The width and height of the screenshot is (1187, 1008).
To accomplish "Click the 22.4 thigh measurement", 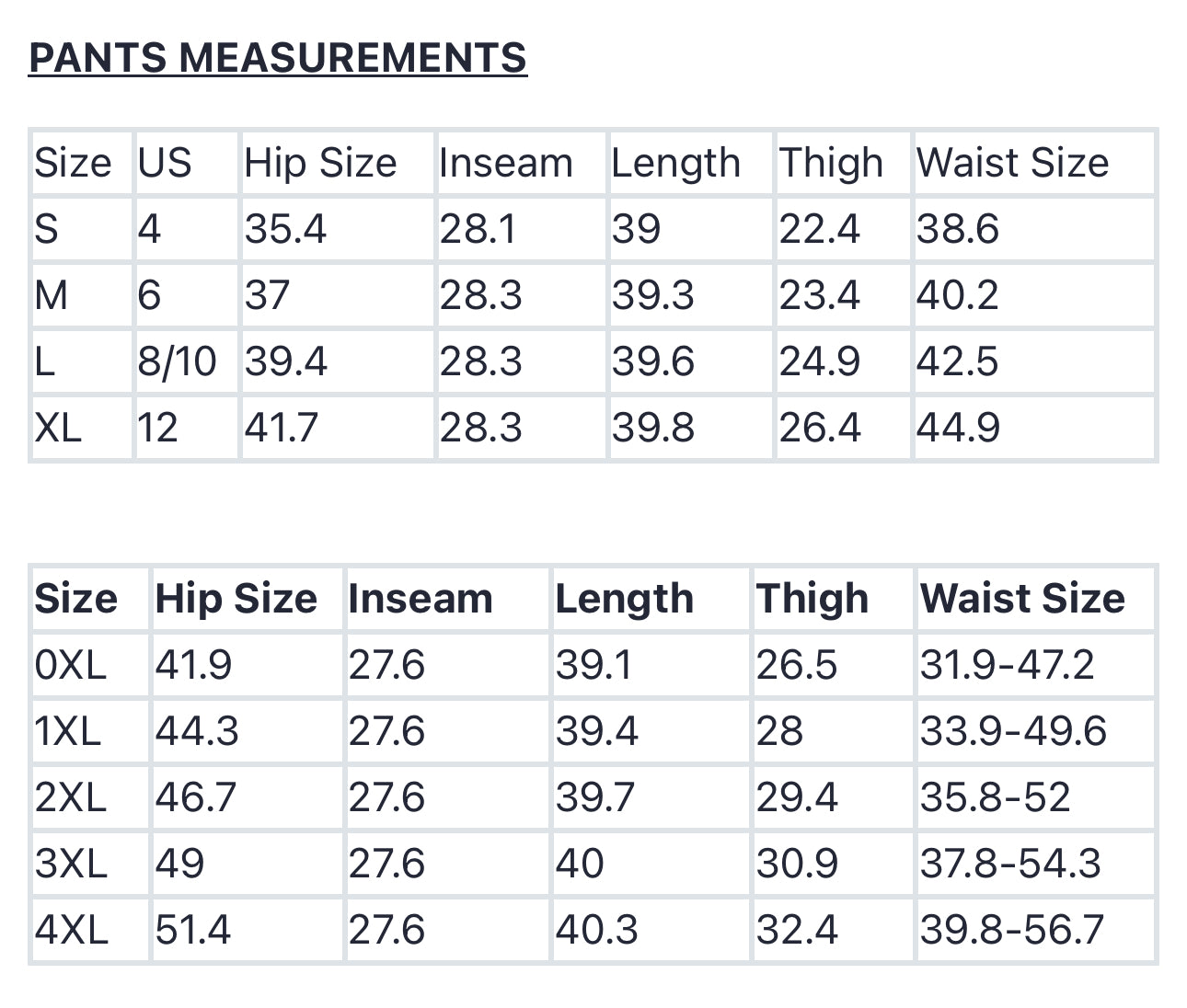I will [819, 229].
